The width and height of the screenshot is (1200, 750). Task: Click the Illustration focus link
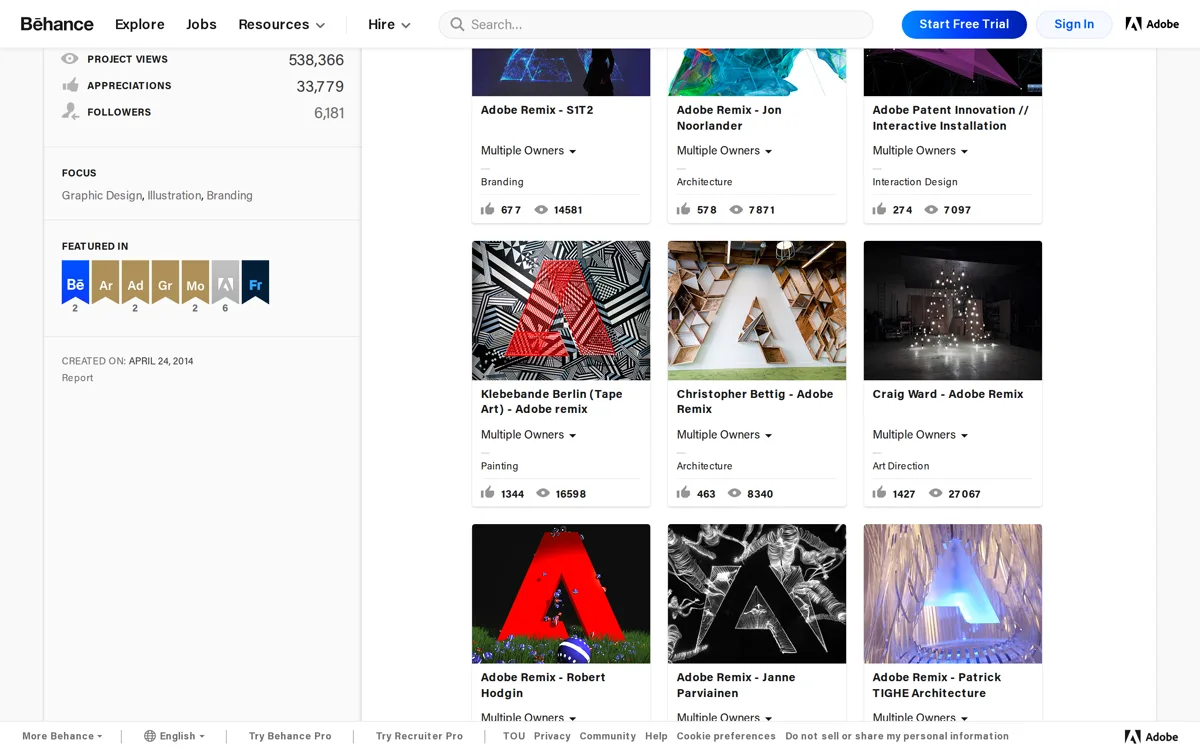point(175,195)
